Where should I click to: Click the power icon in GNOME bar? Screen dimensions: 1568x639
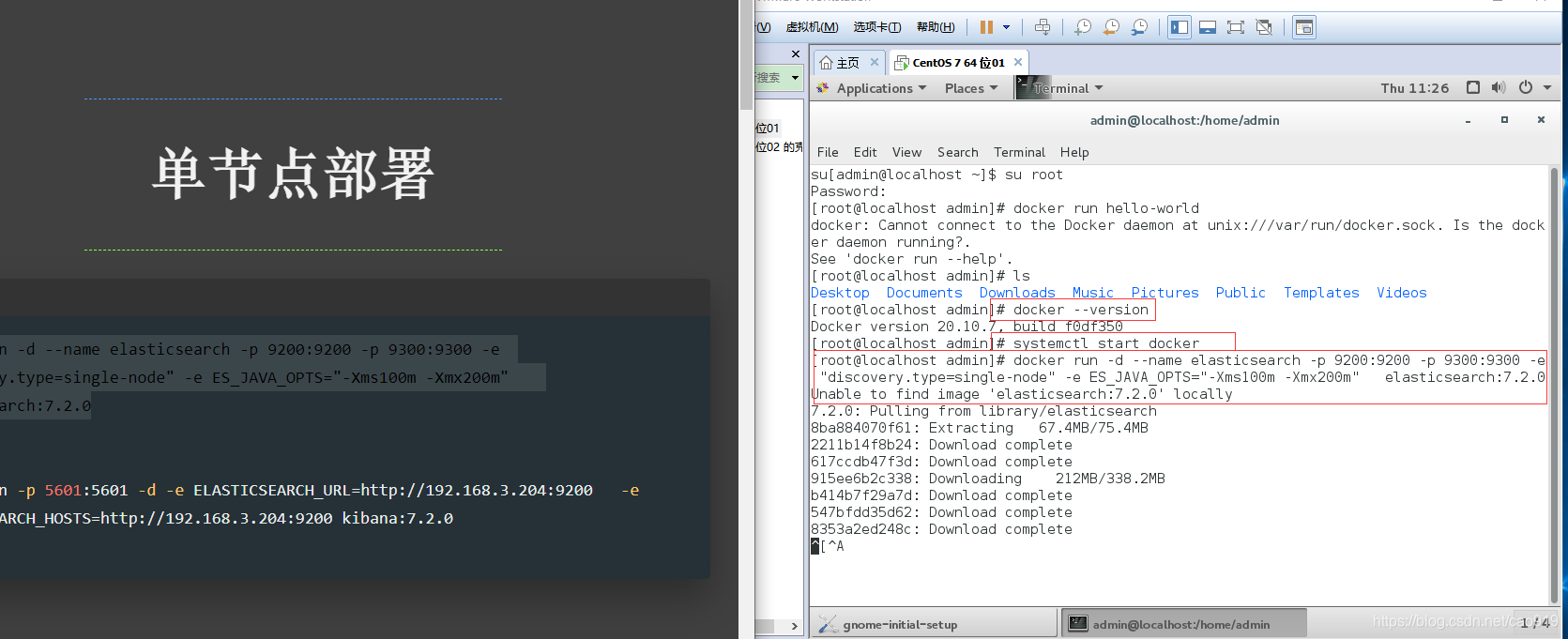(1526, 87)
